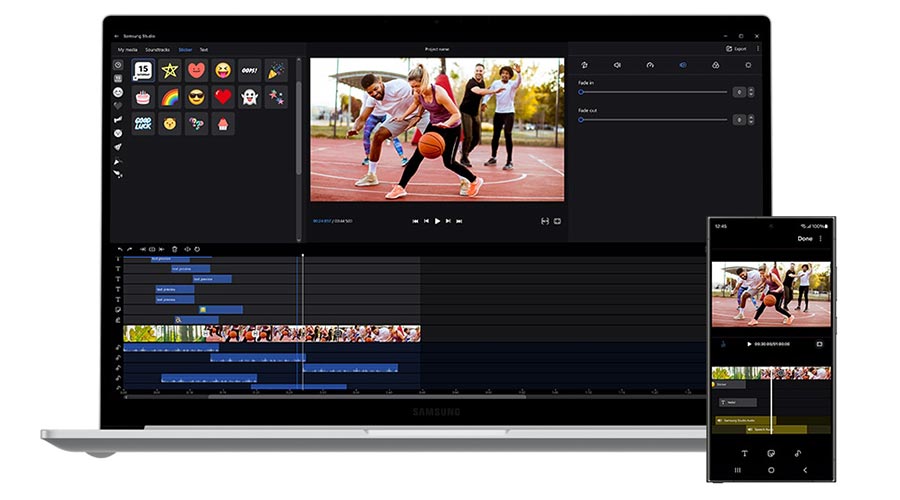Open the volume settings icon
900x500 pixels.
click(617, 65)
